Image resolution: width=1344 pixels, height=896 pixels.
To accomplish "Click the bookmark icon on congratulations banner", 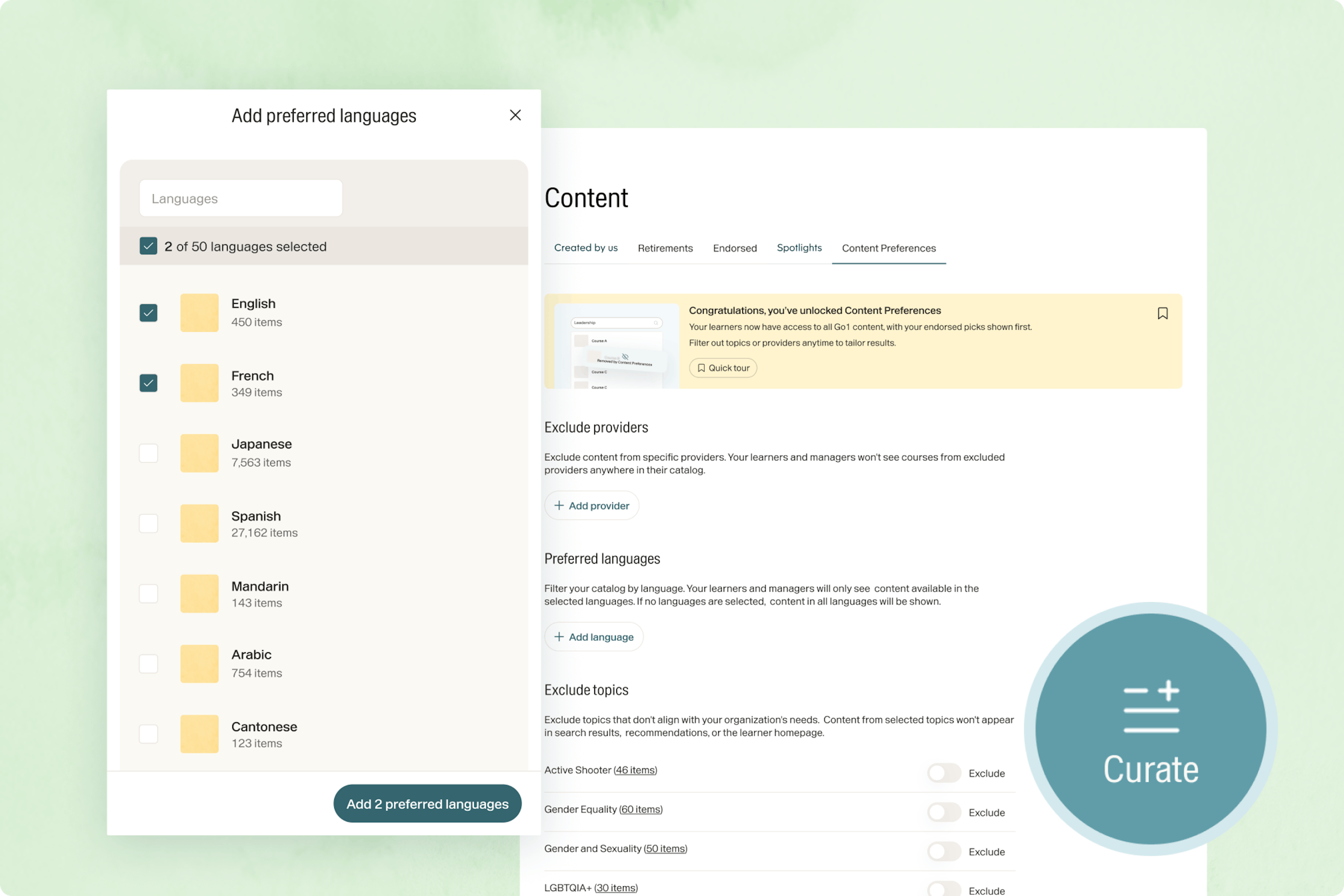I will point(1162,313).
